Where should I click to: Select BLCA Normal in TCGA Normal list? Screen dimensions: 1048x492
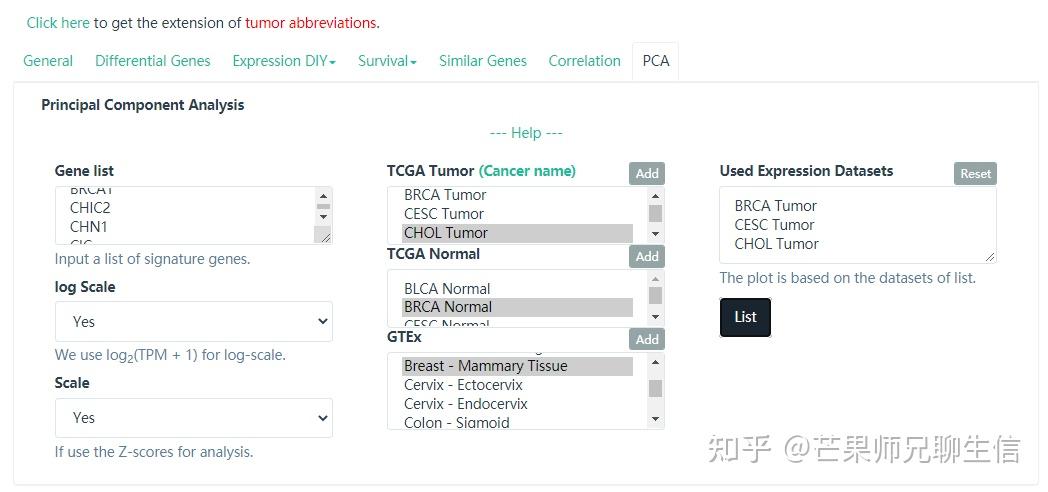pos(447,289)
